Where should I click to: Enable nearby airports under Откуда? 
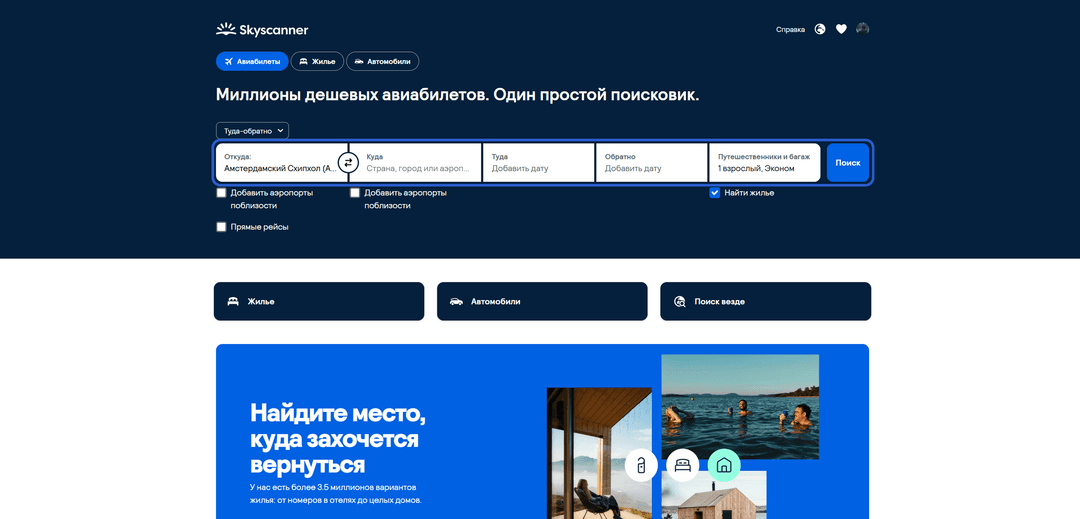point(221,193)
